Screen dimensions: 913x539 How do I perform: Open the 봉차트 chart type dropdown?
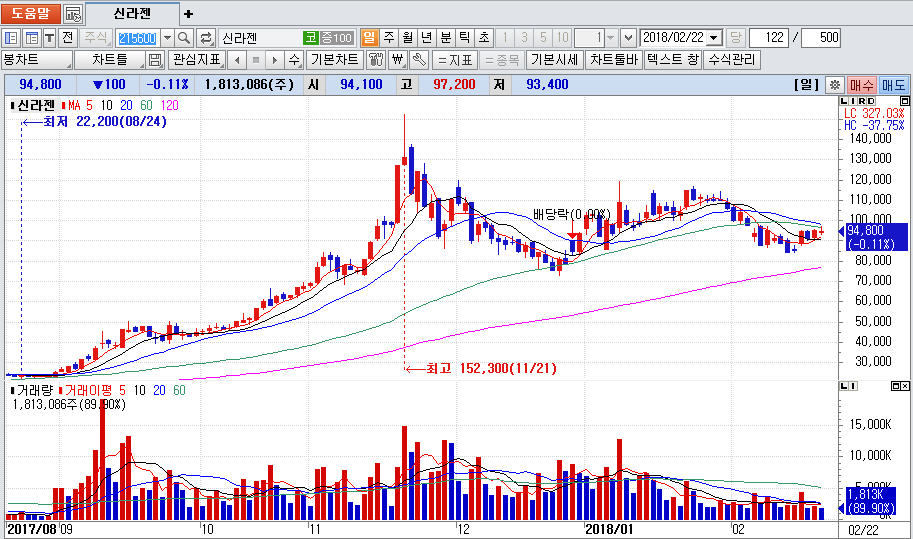(x=37, y=60)
